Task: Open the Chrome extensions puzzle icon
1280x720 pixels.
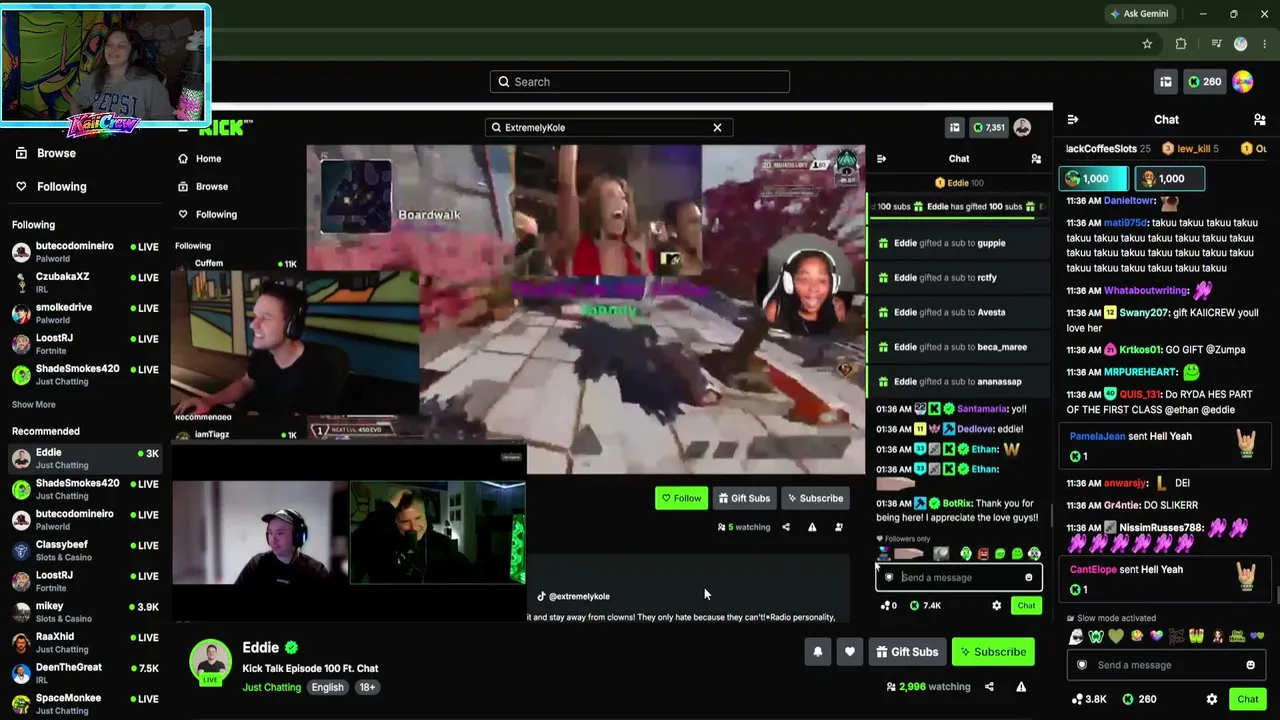Action: click(x=1181, y=44)
